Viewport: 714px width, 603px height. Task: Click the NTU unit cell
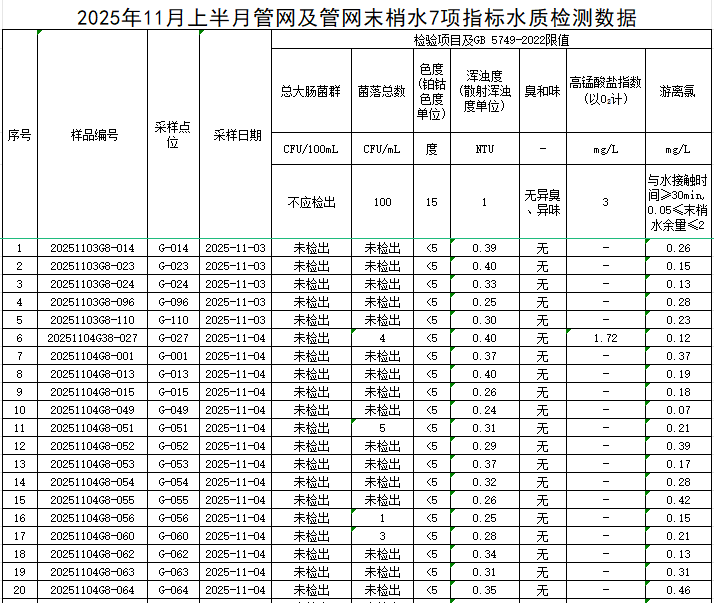[x=484, y=149]
